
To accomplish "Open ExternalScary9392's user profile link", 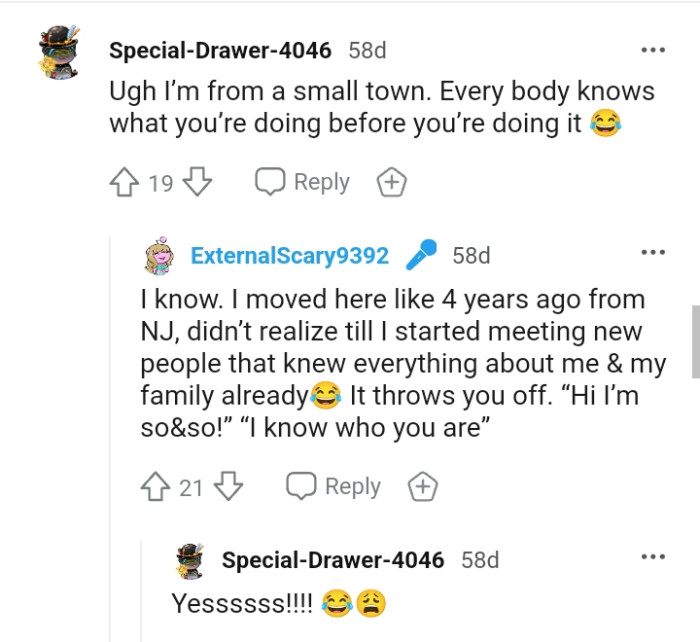I will (x=289, y=255).
